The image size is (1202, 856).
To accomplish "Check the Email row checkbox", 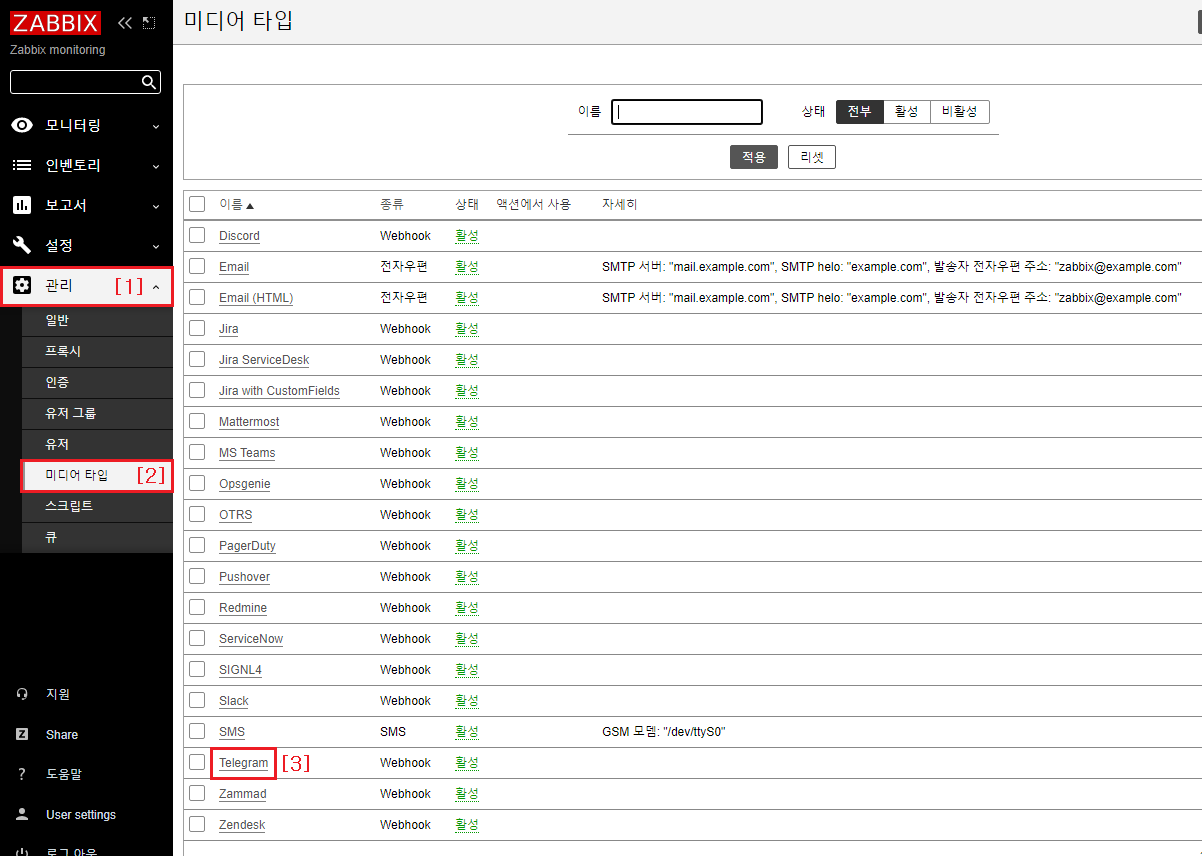I will [x=197, y=266].
